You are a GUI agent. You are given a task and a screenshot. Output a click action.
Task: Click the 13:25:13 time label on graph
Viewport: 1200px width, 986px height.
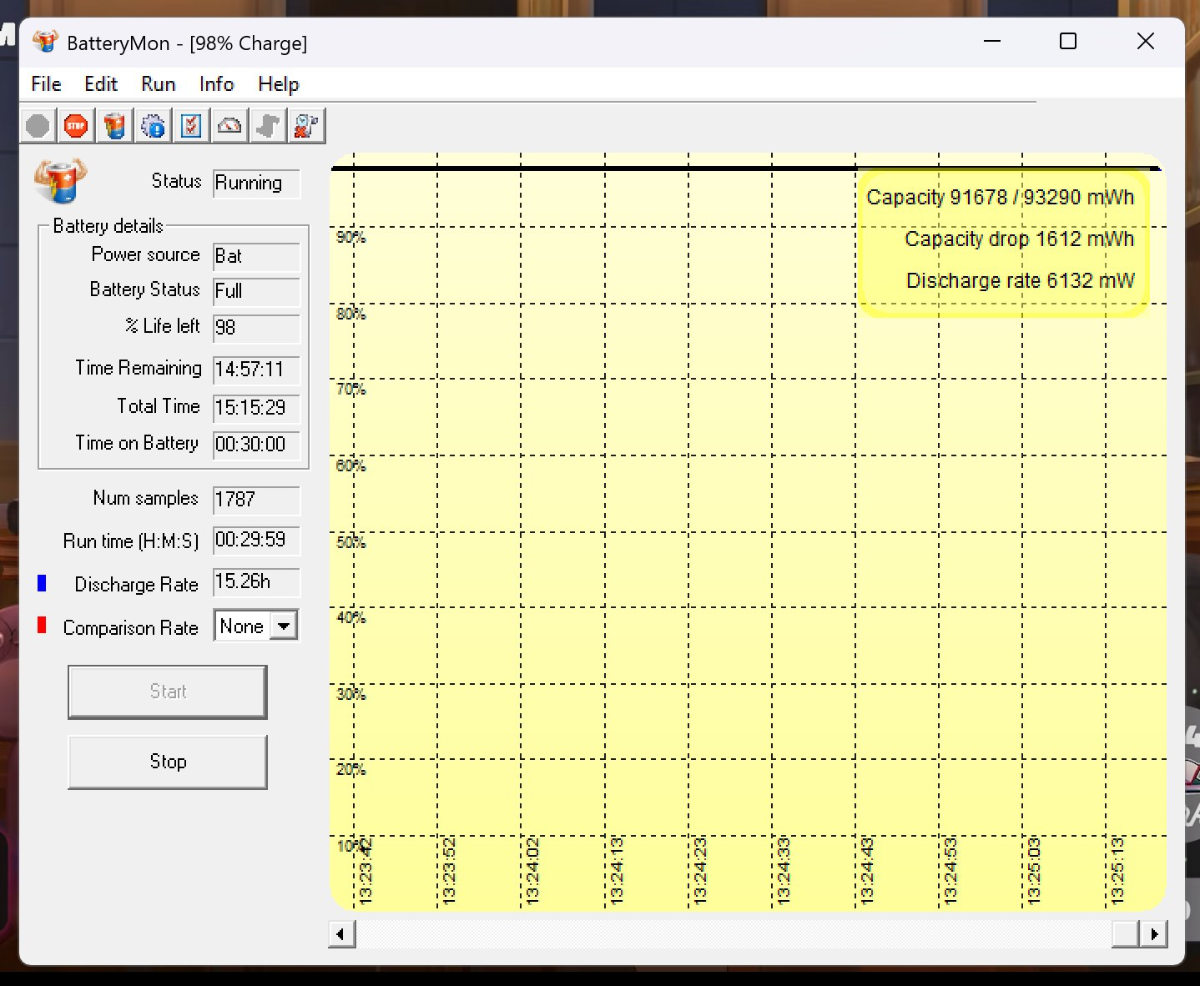[1117, 871]
